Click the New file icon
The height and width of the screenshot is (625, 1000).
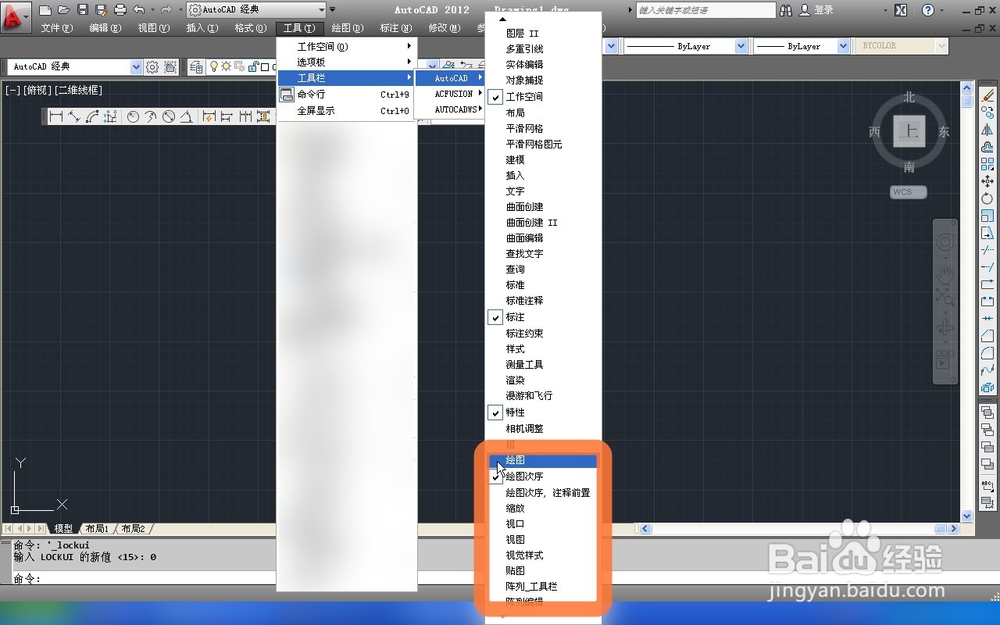coord(45,10)
